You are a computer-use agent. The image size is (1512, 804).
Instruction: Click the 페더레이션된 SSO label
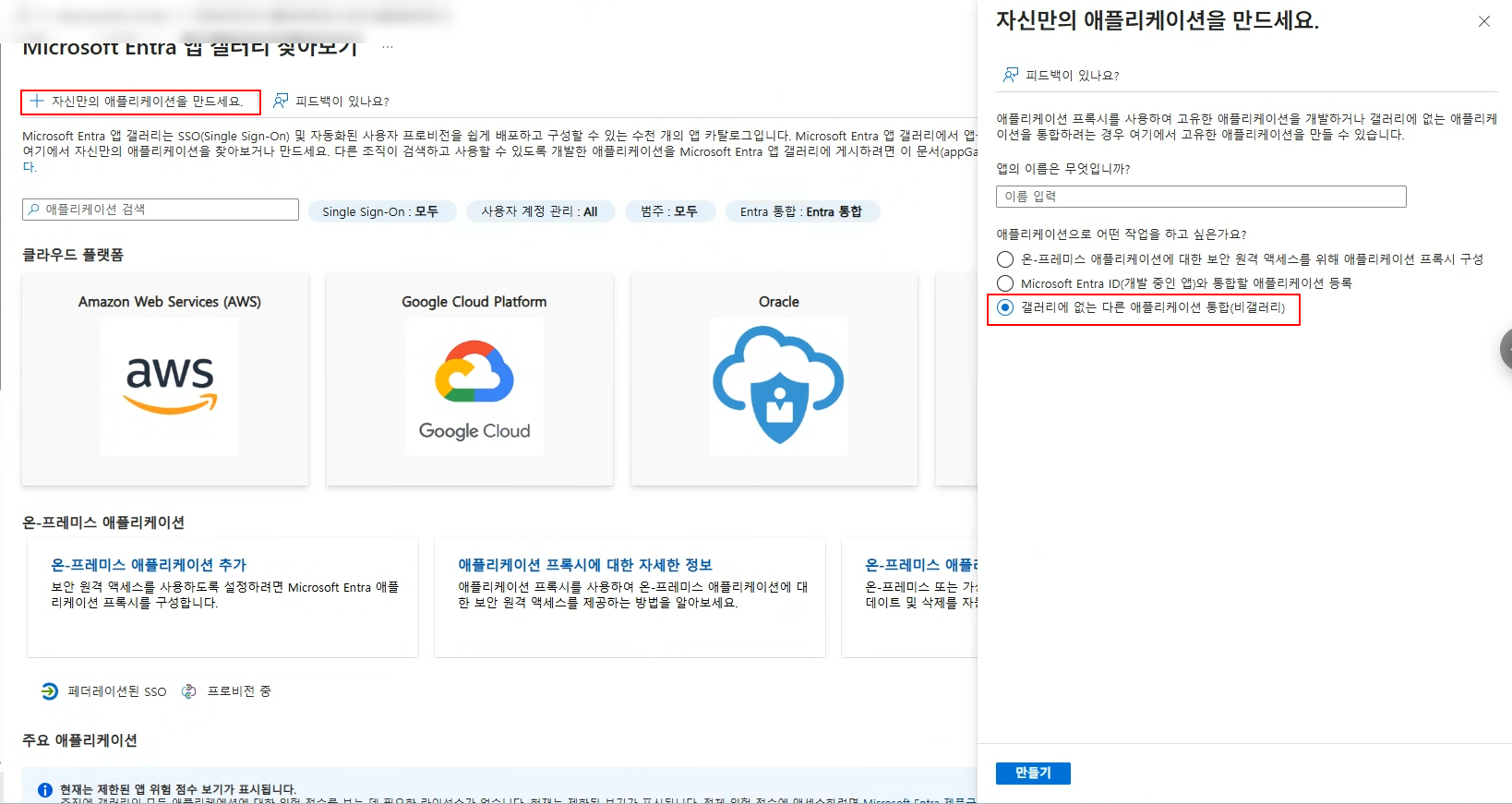point(117,691)
